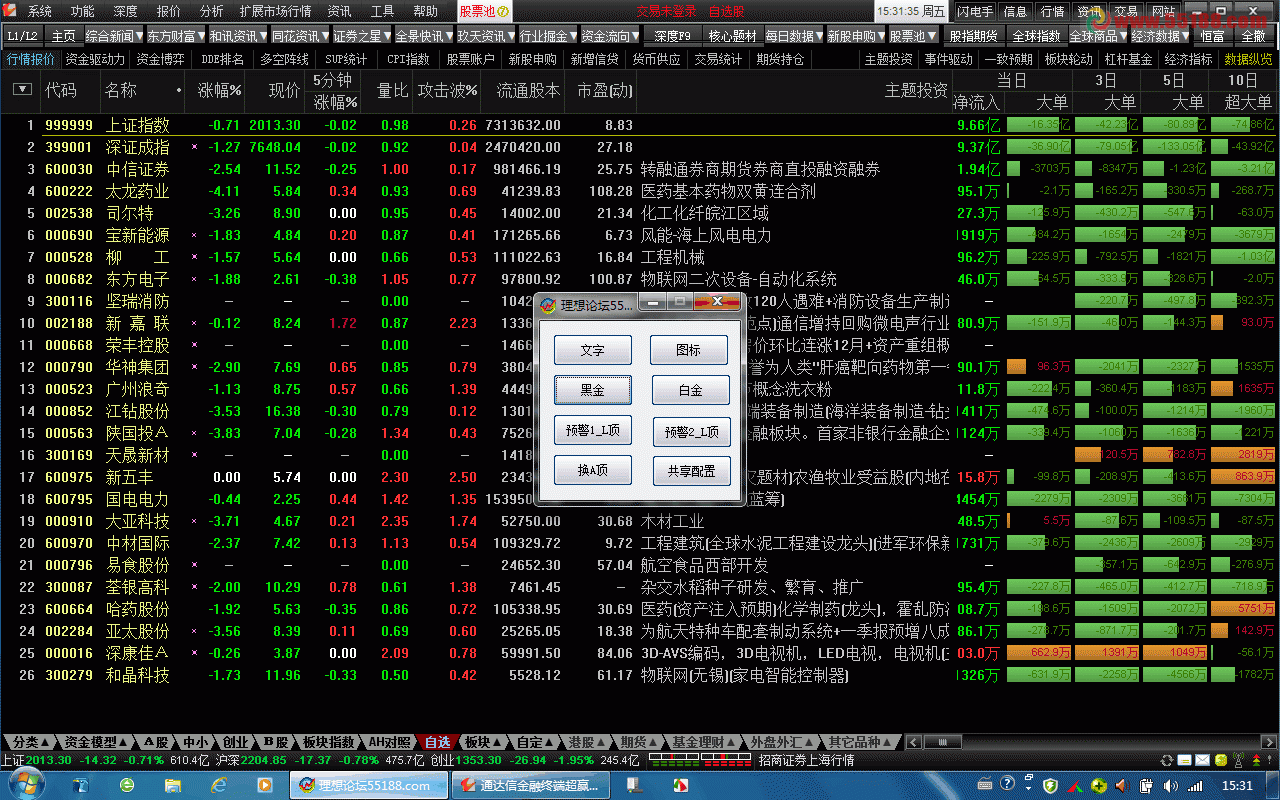Expand the 经济数据 dropdown

click(1161, 36)
